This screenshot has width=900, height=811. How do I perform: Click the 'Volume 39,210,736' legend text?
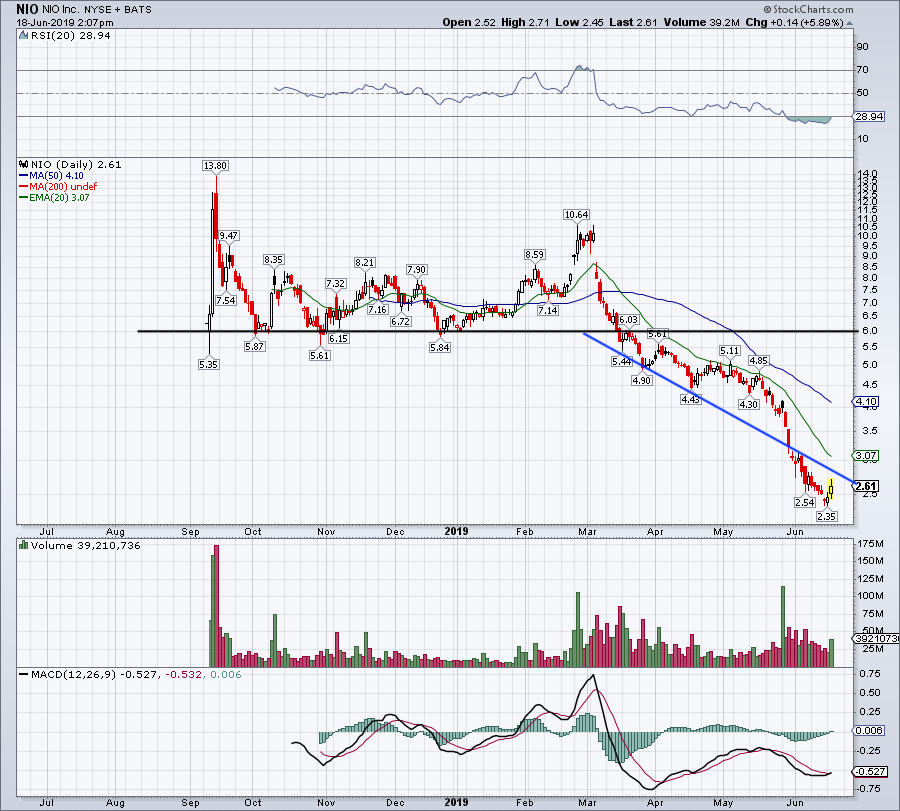click(86, 545)
